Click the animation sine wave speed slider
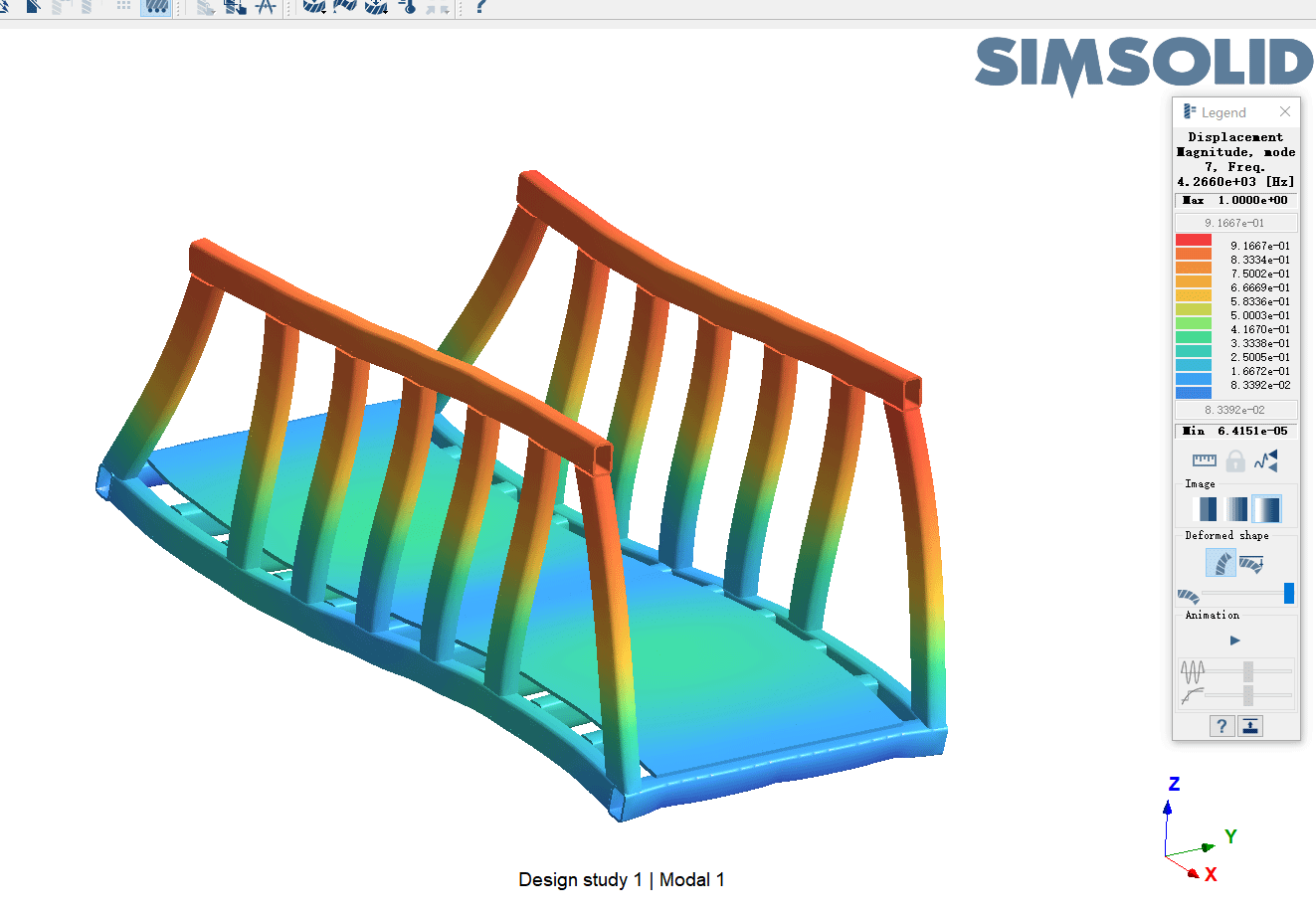Image resolution: width=1316 pixels, height=914 pixels. pos(1247,671)
